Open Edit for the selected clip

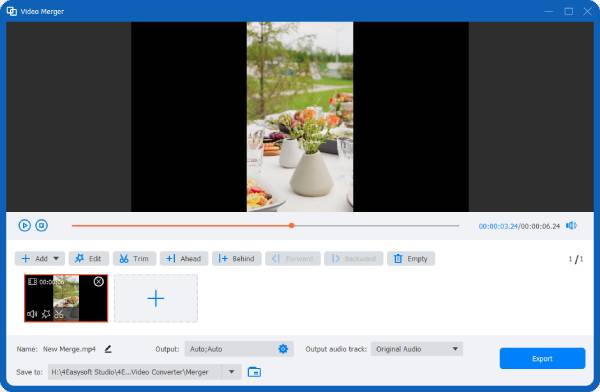pos(89,258)
